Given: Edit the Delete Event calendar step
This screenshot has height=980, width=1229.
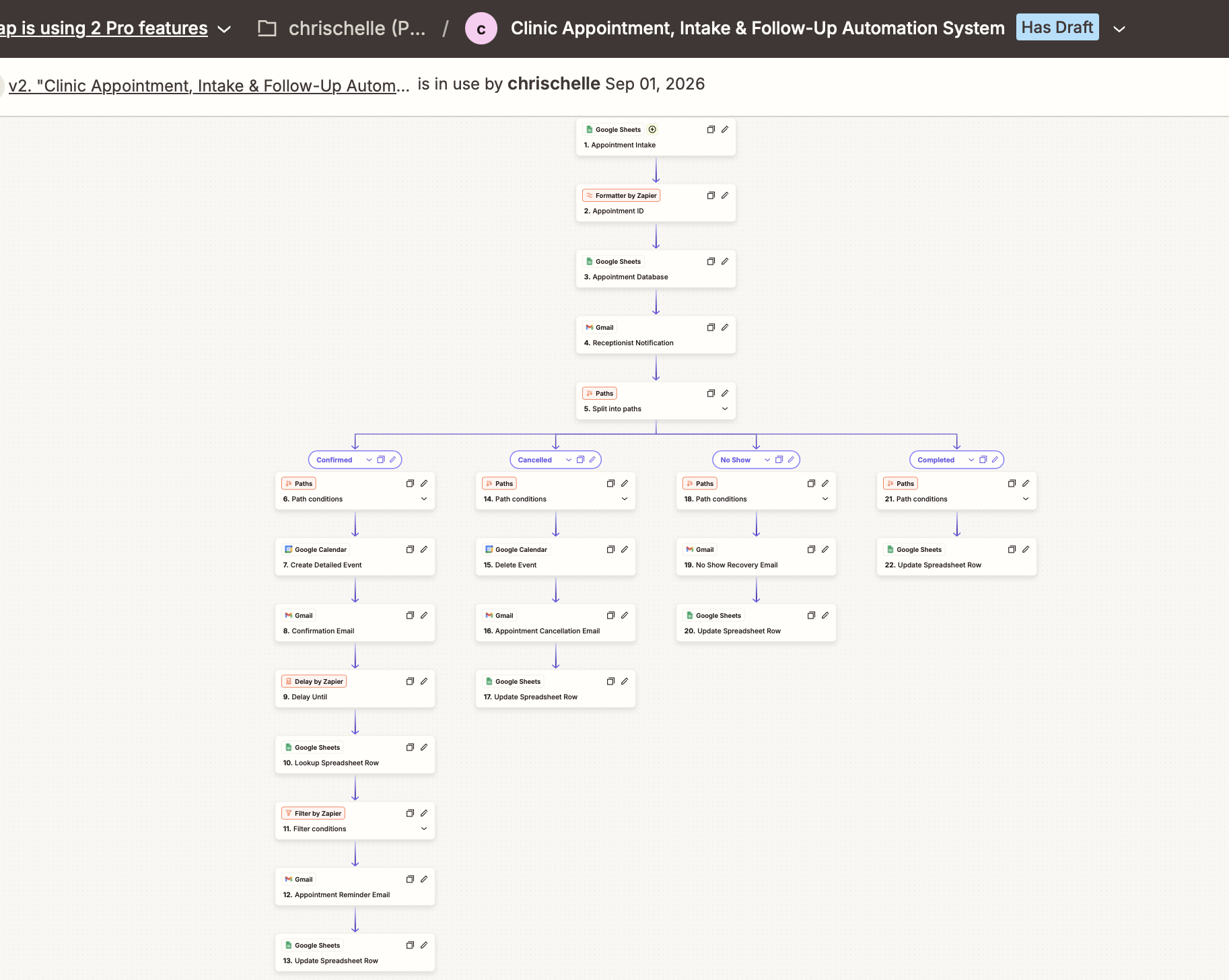Looking at the screenshot, I should pyautogui.click(x=625, y=549).
